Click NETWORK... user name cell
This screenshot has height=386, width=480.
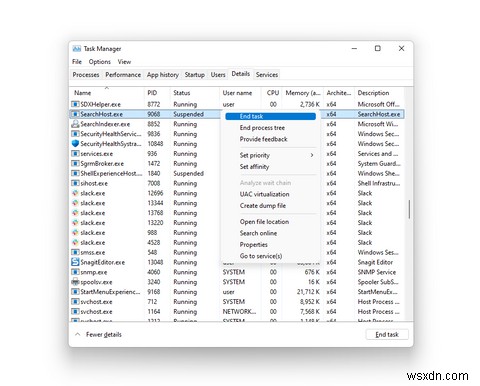(239, 312)
